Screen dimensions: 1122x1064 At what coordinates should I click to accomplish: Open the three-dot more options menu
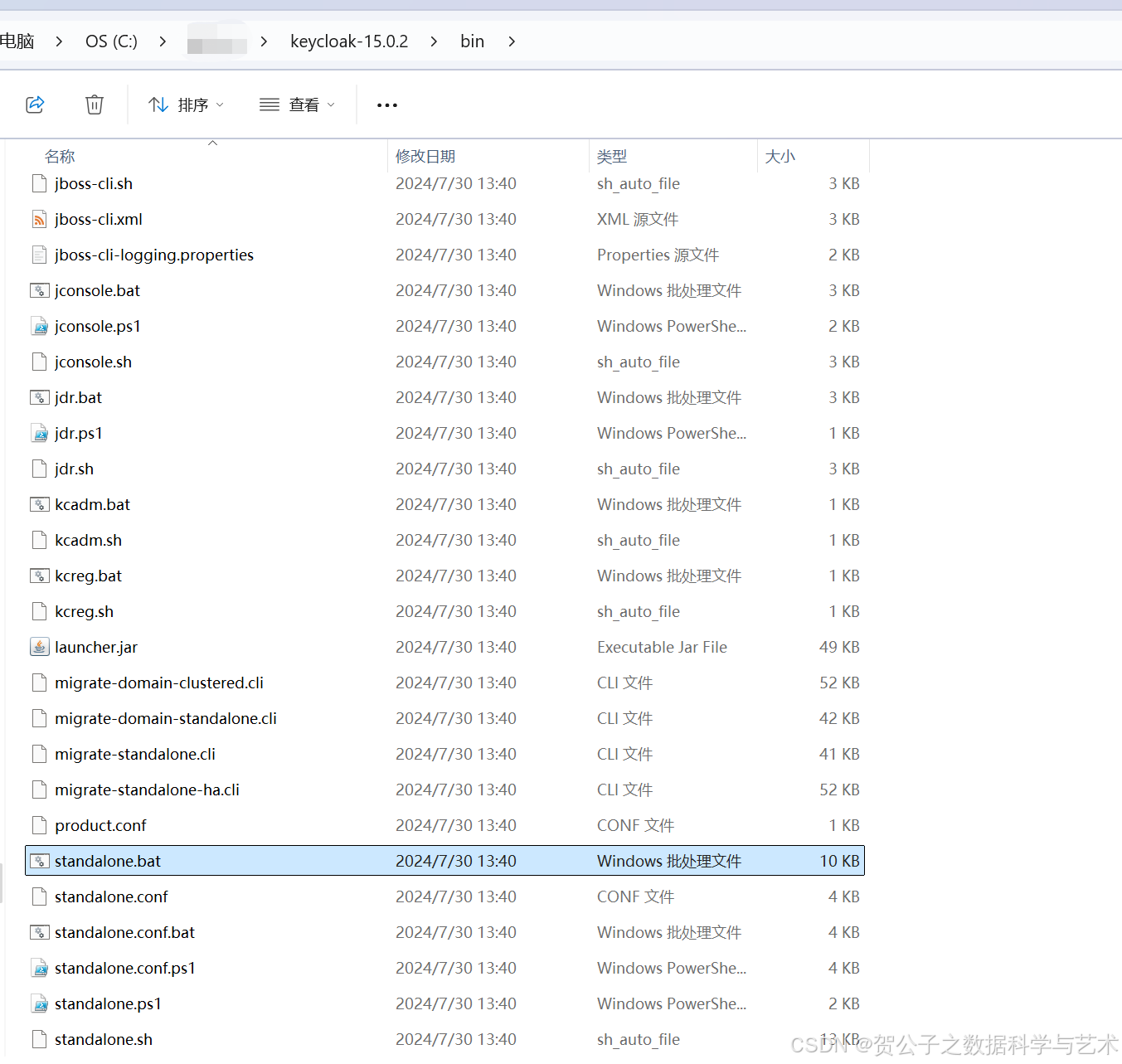[x=387, y=104]
